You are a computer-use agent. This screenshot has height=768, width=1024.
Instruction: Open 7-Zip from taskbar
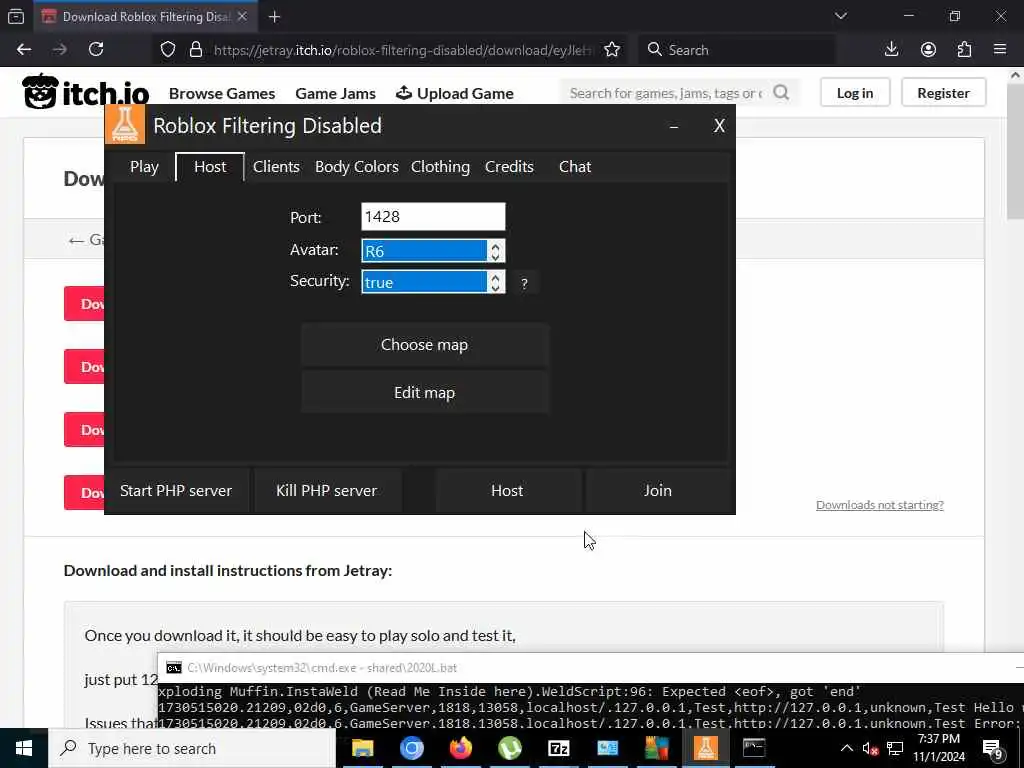point(558,748)
